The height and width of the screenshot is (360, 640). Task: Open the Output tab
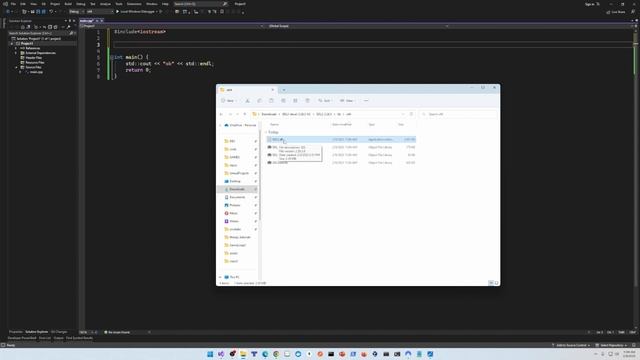(59, 338)
